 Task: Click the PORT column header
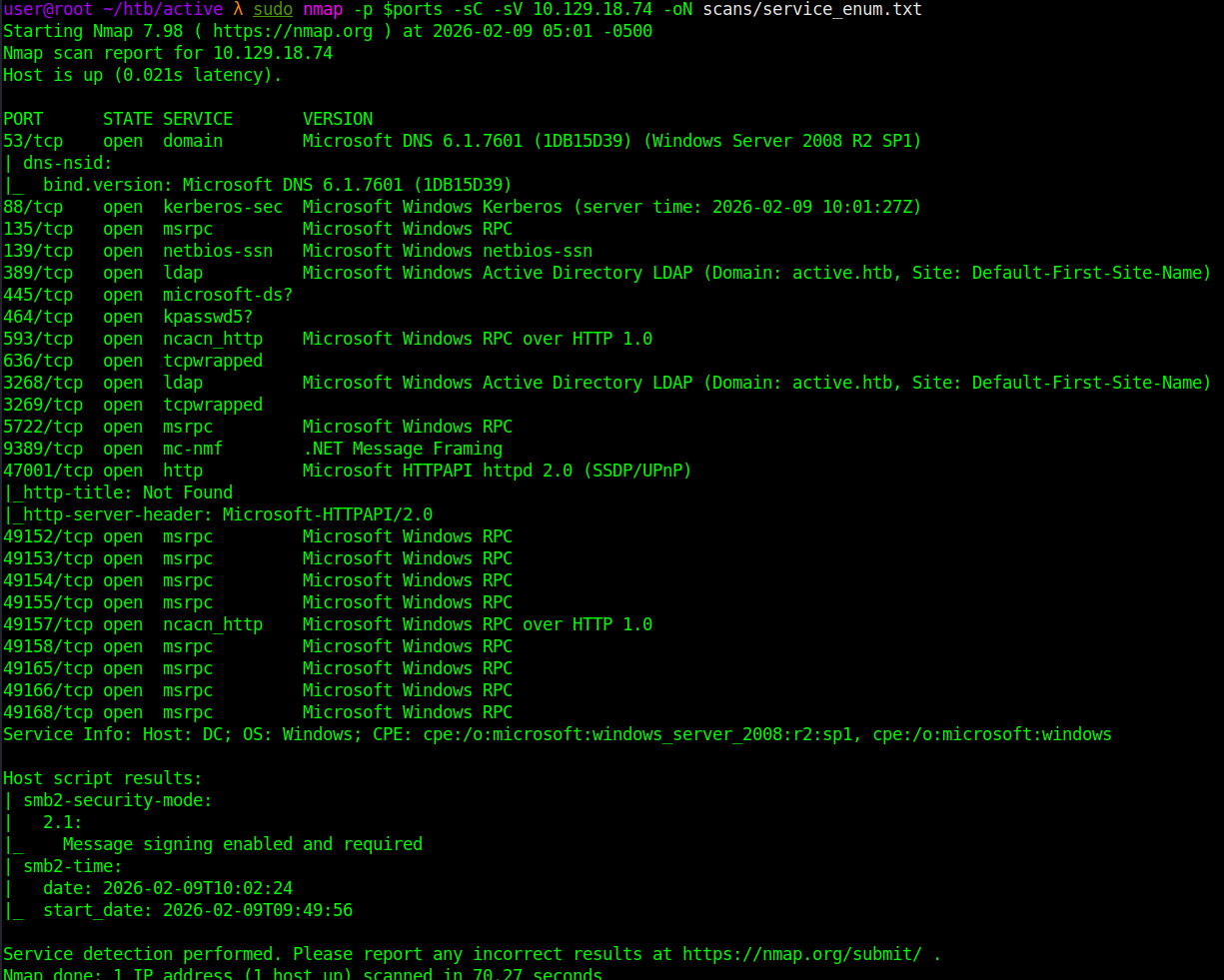23,119
